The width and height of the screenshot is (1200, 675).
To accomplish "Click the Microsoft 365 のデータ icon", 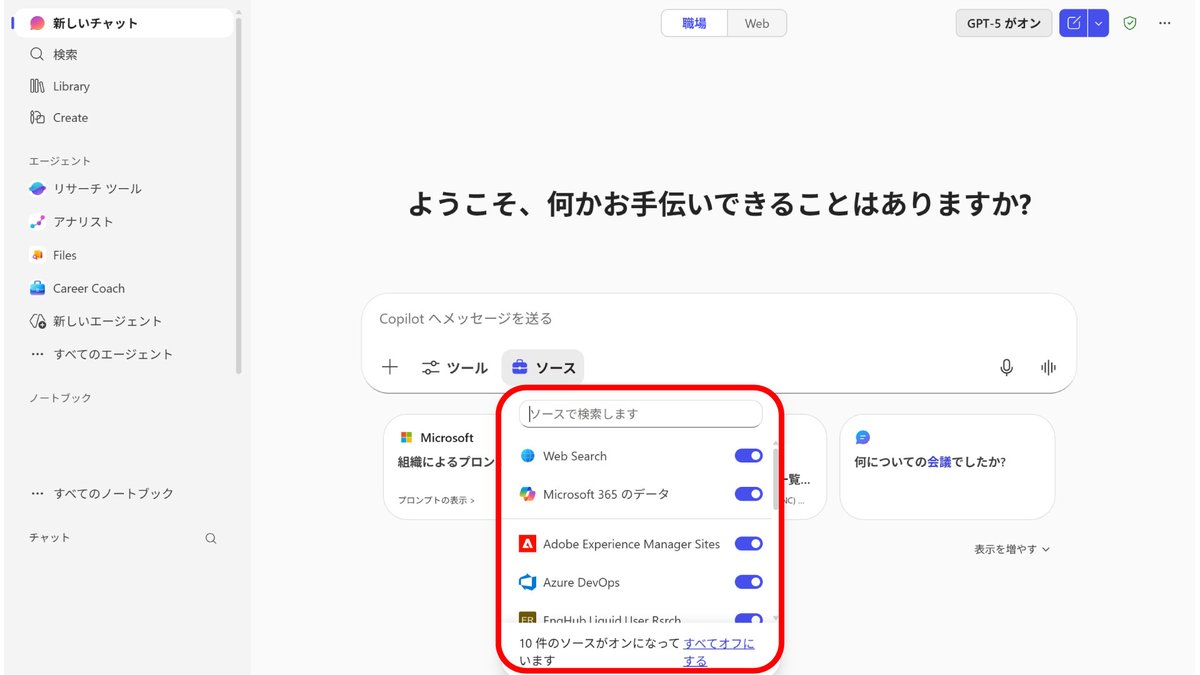I will (x=528, y=494).
